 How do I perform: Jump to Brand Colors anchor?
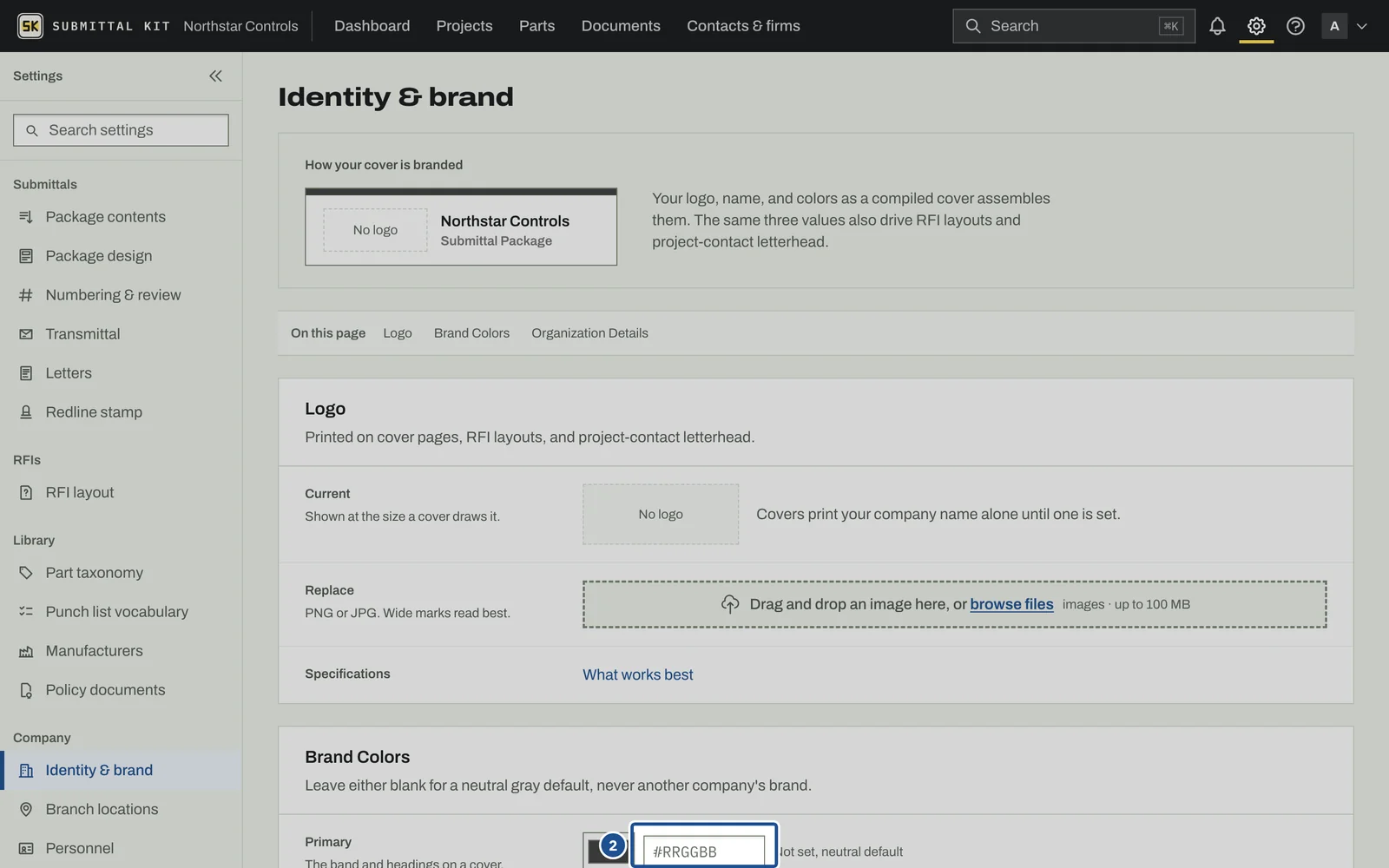click(471, 333)
